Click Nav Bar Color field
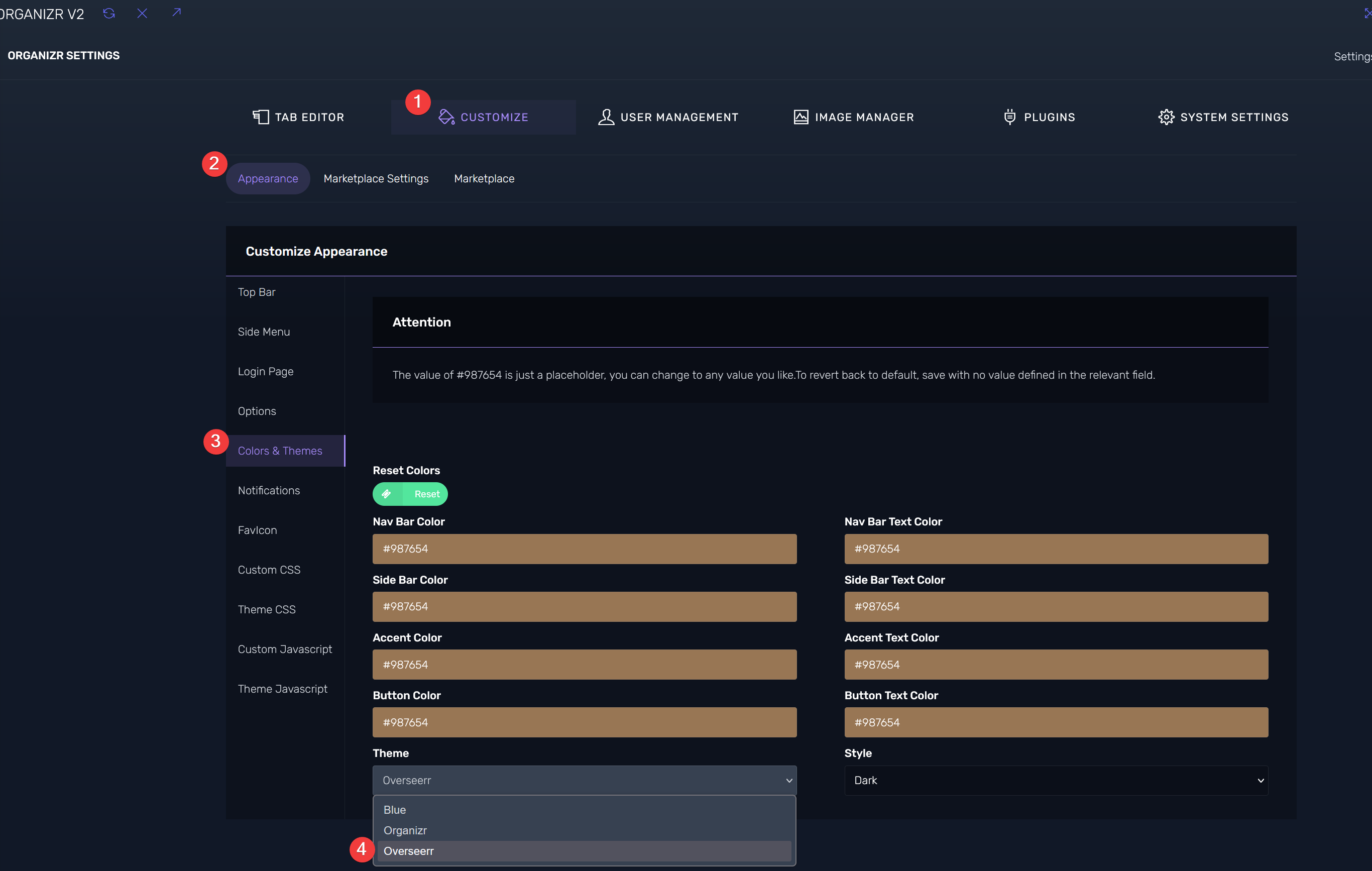Screen dimensions: 1372x871 (585, 549)
